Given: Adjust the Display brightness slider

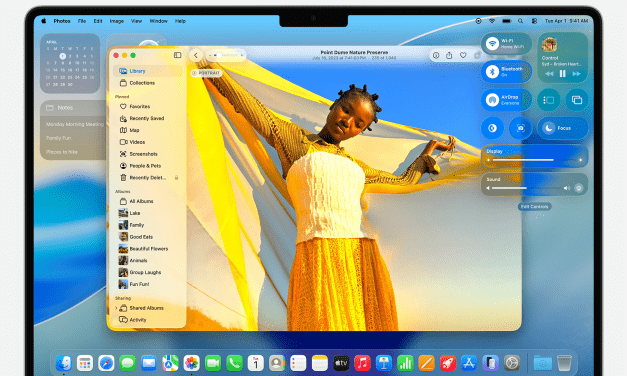Looking at the screenshot, I should tap(534, 160).
